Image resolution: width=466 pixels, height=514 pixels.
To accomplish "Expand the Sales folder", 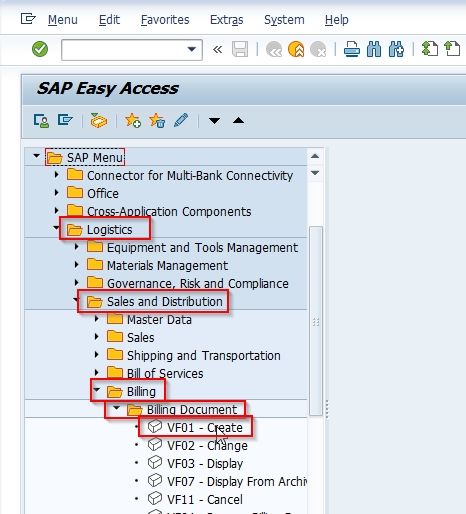I will click(96, 337).
